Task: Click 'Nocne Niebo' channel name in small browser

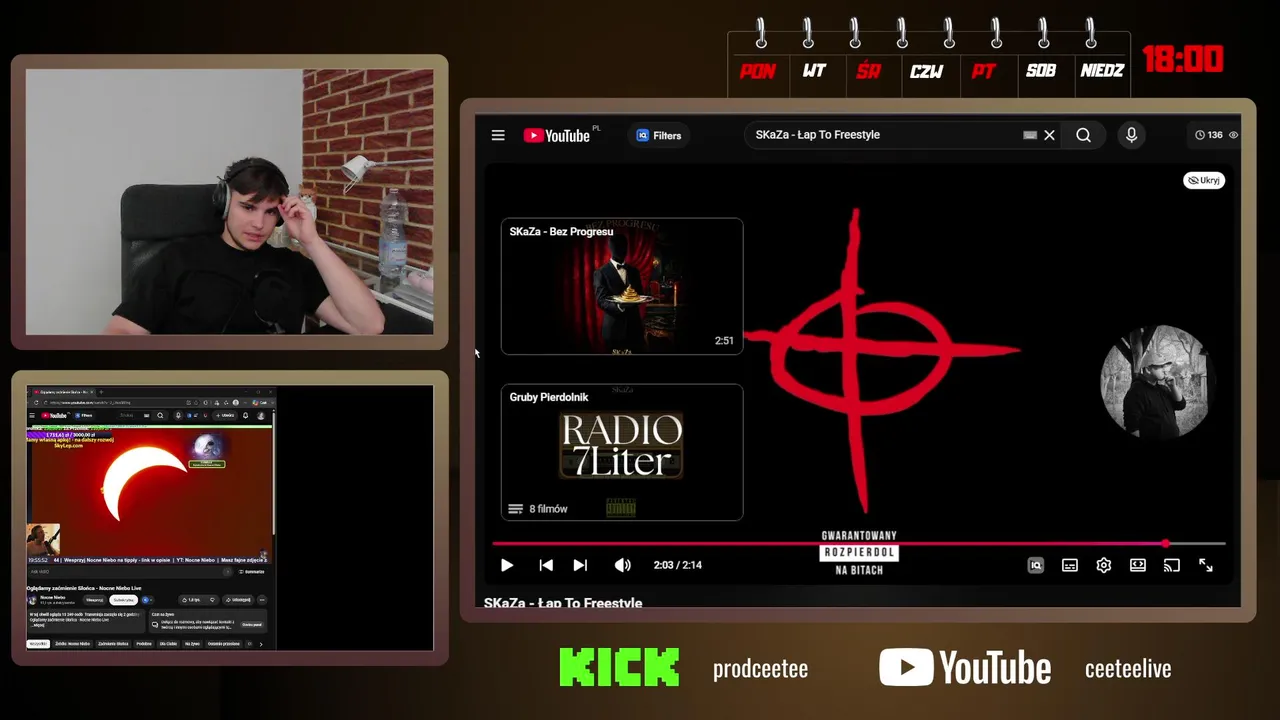Action: point(53,597)
